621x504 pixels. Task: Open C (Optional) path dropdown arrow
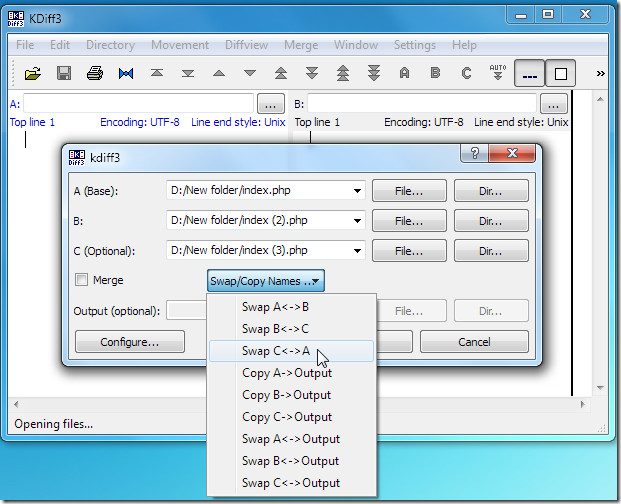[x=357, y=251]
